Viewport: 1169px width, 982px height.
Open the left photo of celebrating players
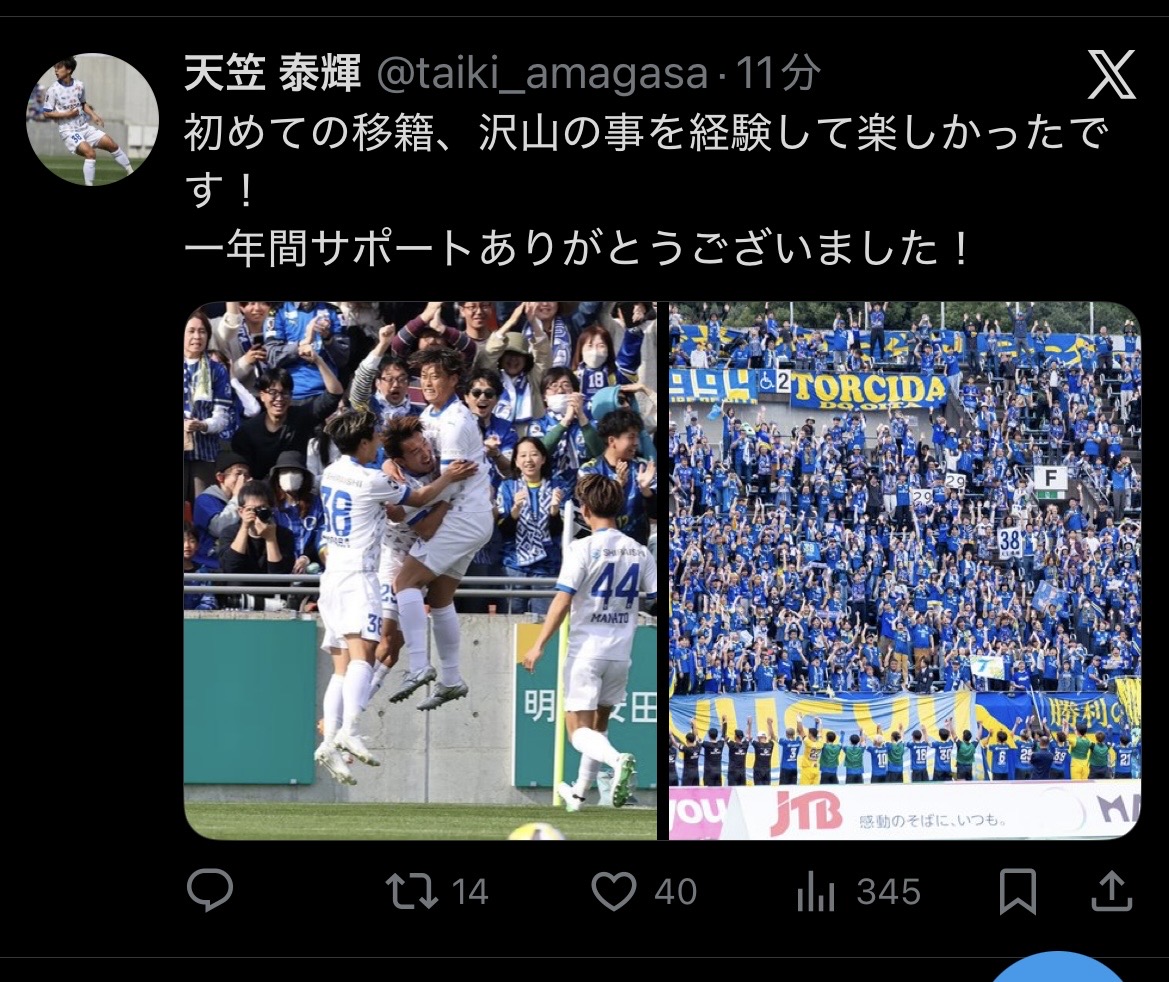tap(420, 570)
